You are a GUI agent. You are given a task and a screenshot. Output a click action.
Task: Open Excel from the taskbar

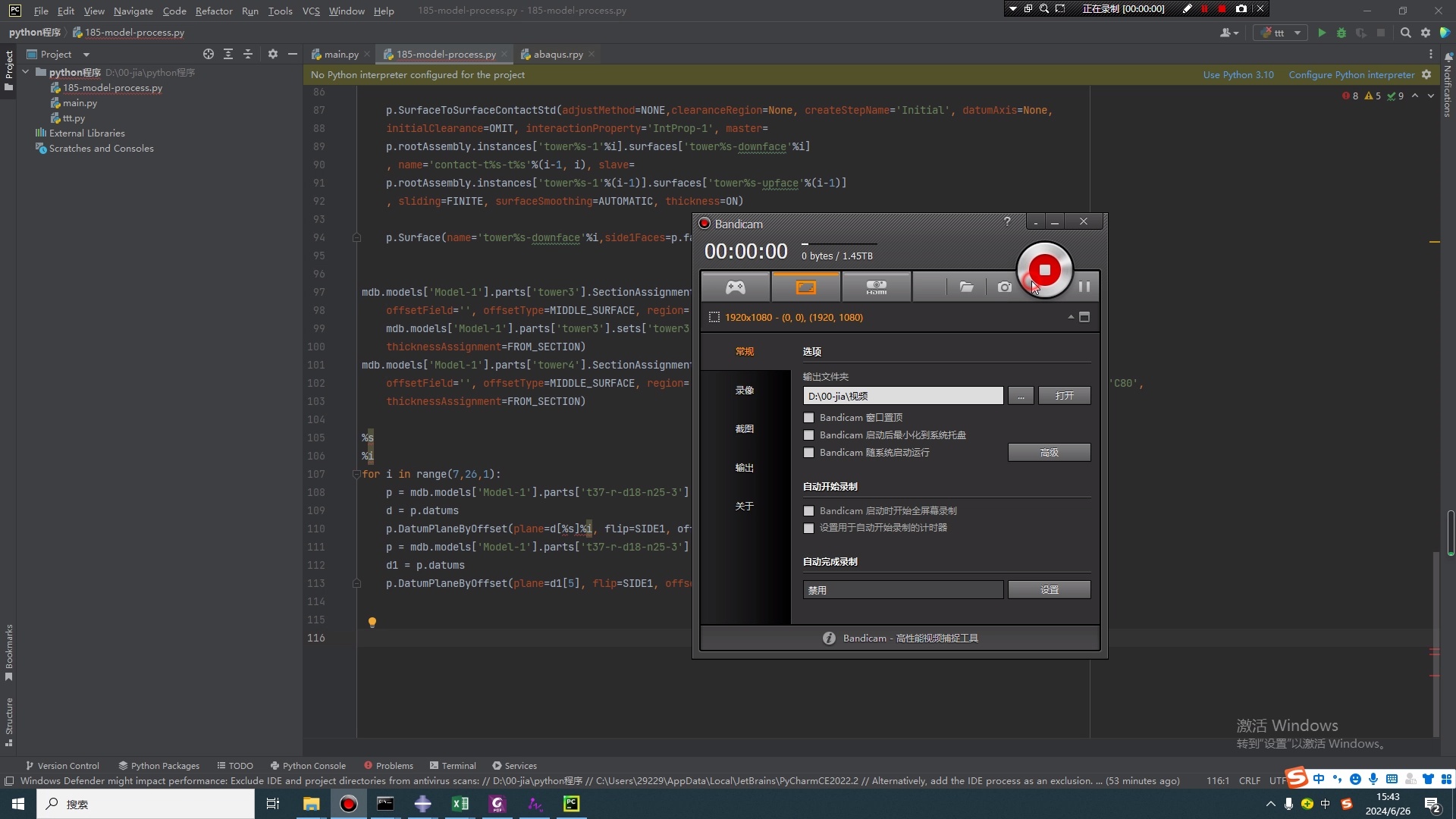point(460,804)
